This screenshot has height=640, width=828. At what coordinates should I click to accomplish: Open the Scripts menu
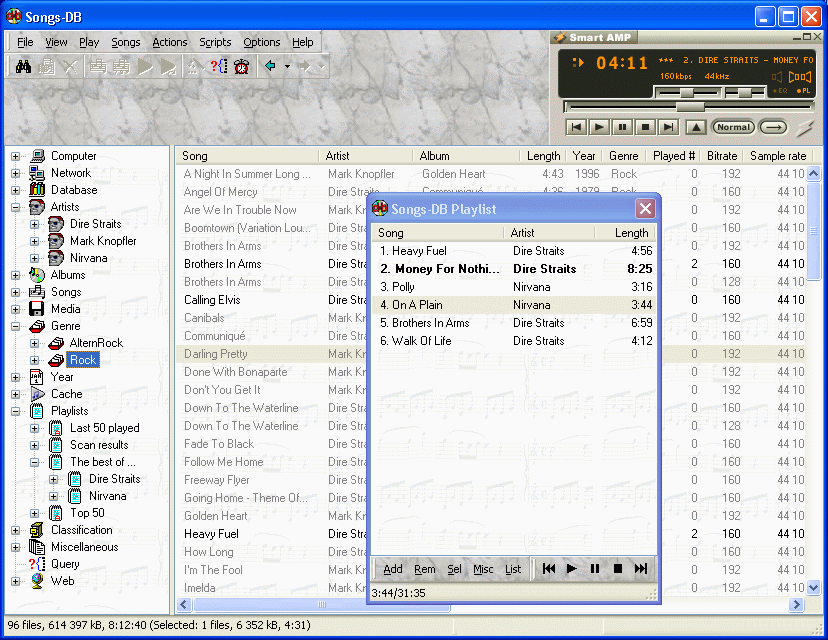coord(215,42)
